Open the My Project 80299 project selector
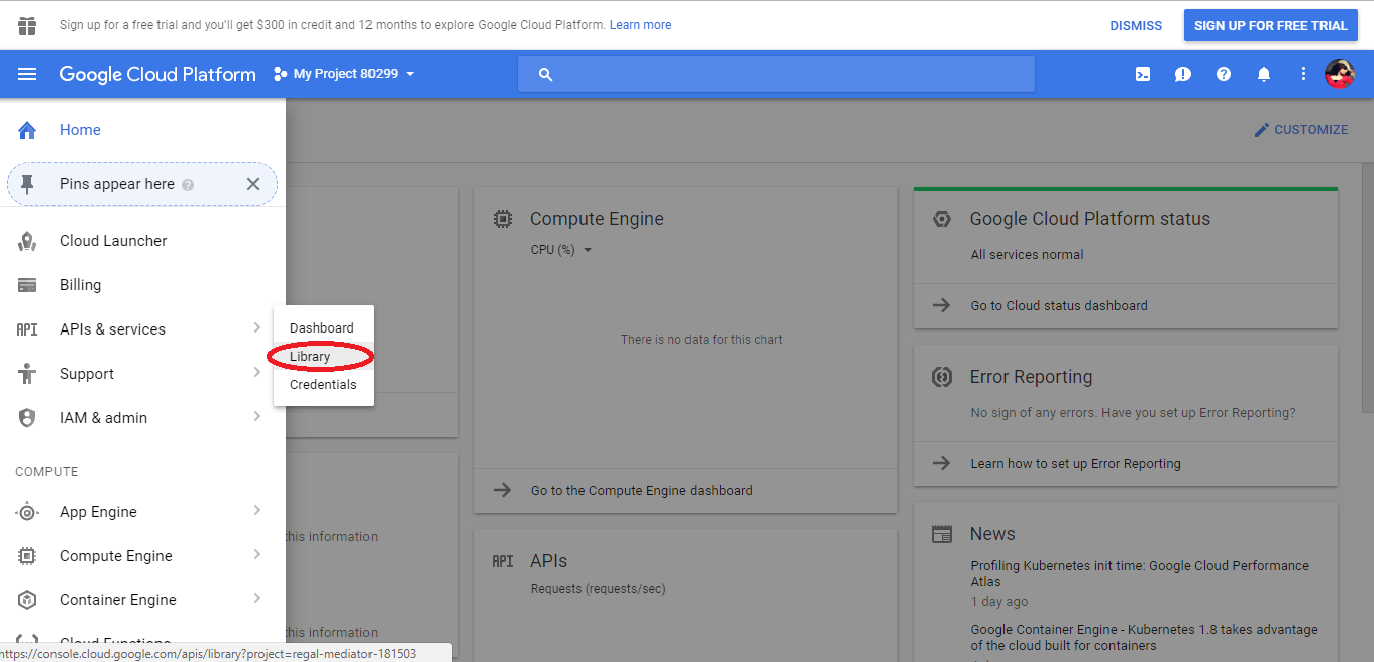The width and height of the screenshot is (1374, 662). click(344, 74)
